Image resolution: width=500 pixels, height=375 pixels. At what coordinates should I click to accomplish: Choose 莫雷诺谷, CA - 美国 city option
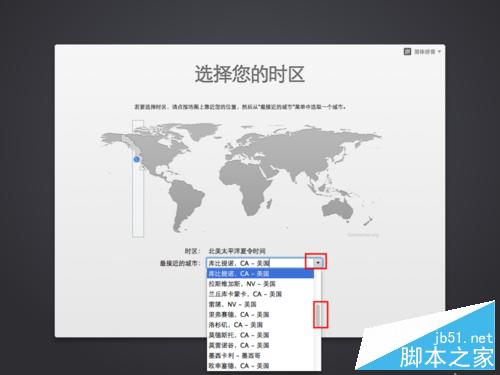tap(260, 345)
